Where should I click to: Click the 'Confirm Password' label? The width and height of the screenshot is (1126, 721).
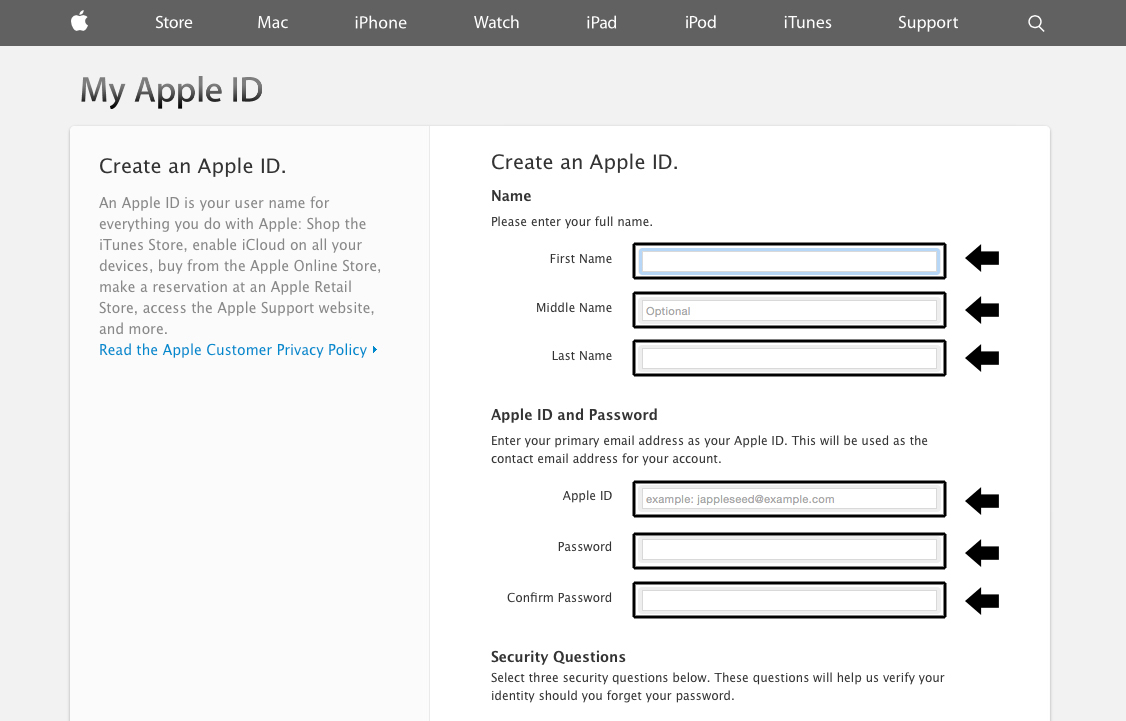click(x=559, y=597)
